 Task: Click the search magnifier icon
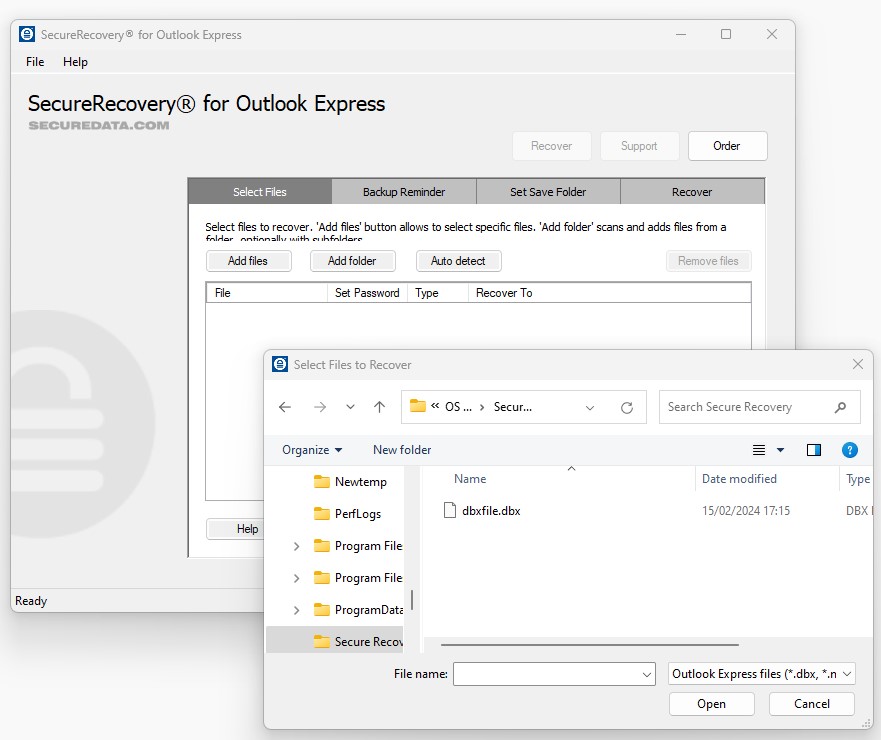(840, 407)
